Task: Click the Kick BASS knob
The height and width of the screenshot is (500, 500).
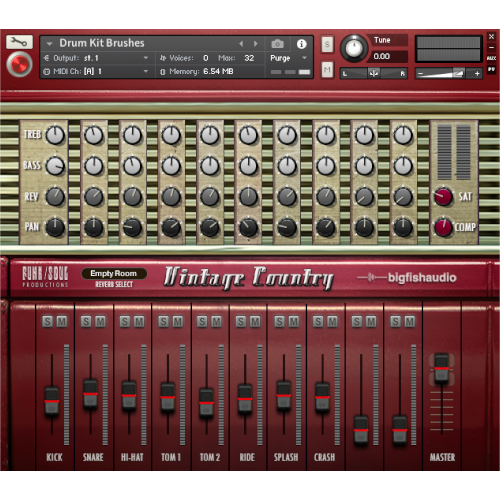Action: point(55,166)
